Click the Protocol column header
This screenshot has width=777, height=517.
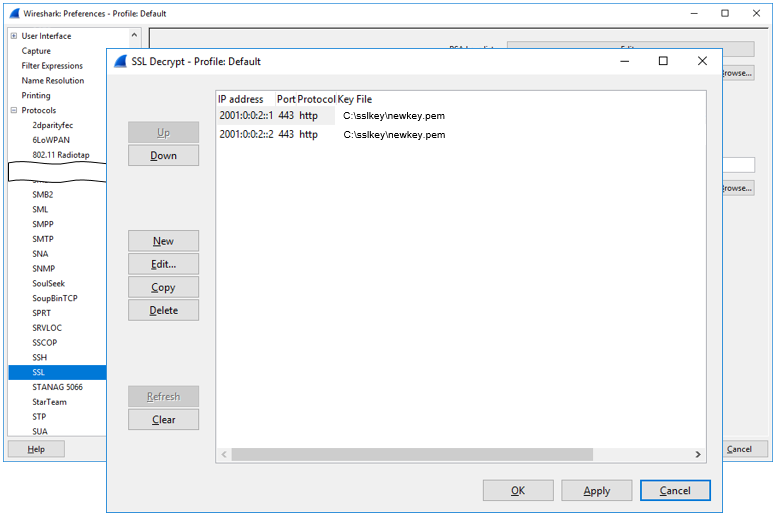coord(316,99)
